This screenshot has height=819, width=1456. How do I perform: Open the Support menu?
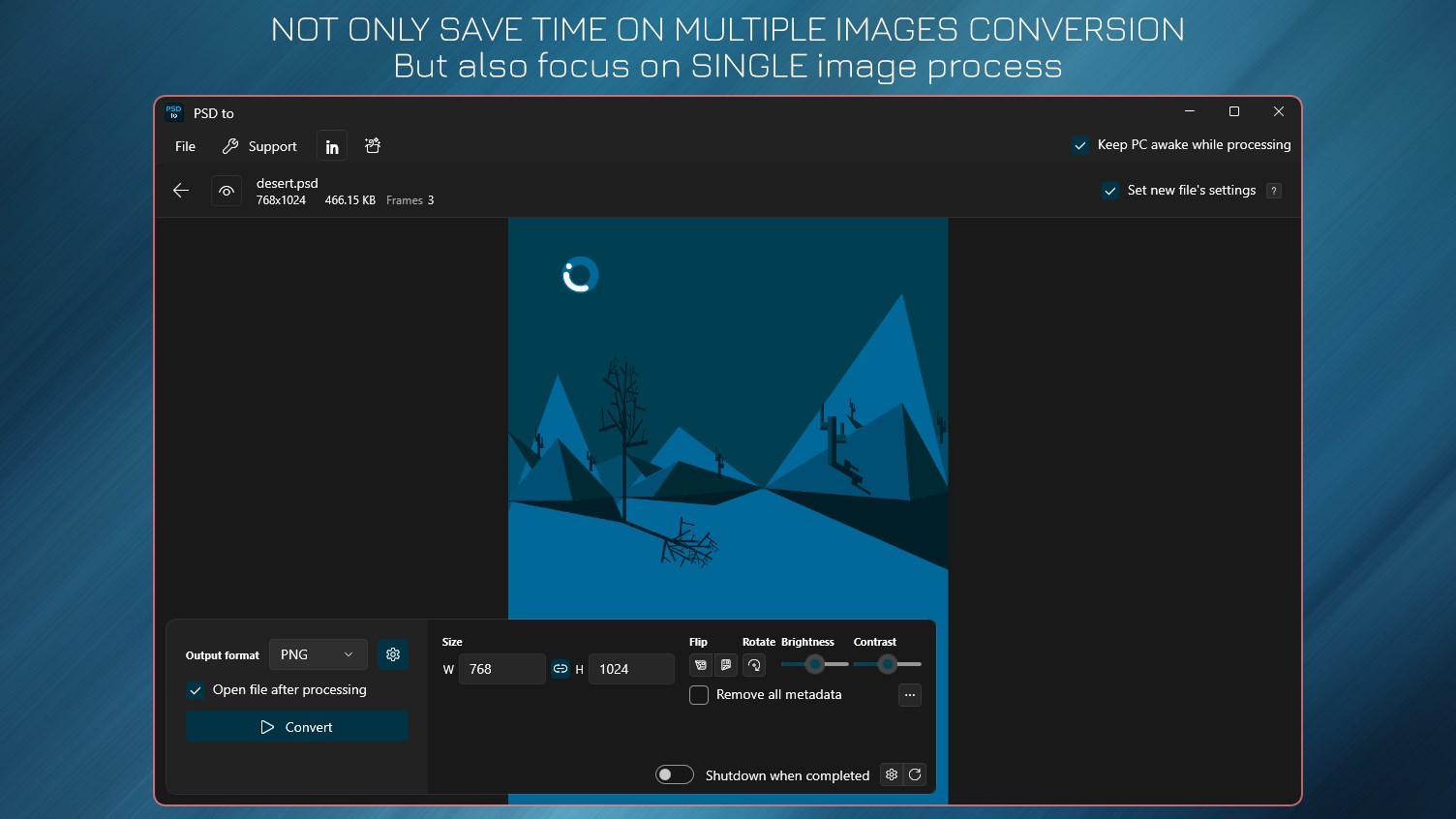[x=259, y=146]
